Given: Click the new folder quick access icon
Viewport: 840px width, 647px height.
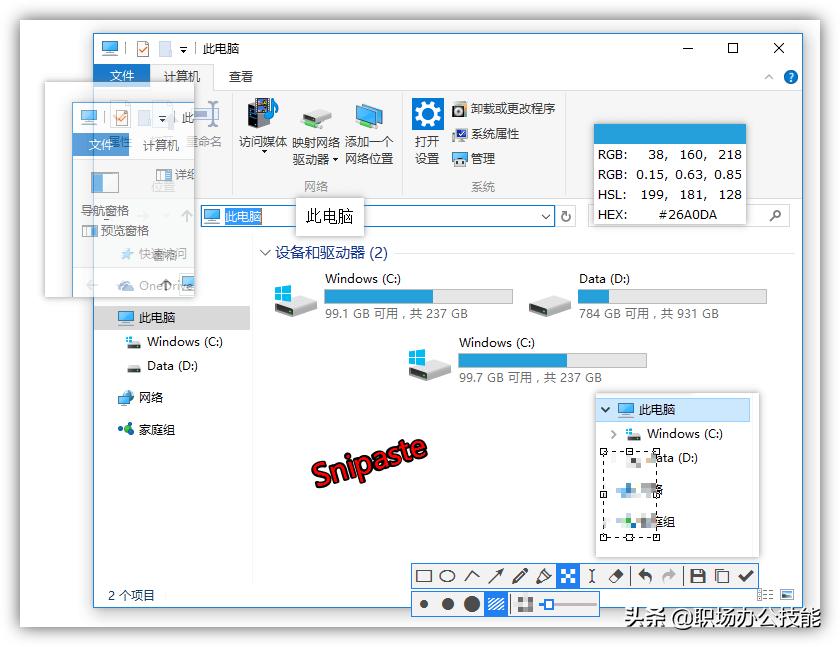Looking at the screenshot, I should [x=165, y=49].
